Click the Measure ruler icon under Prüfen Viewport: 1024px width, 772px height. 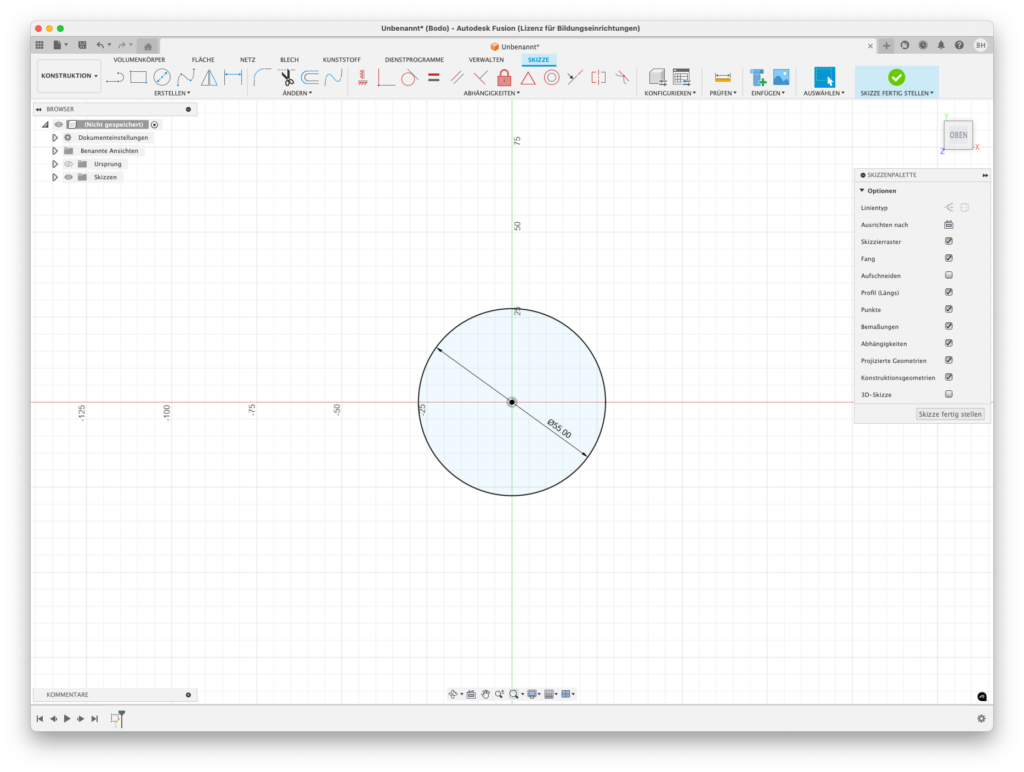pos(722,77)
